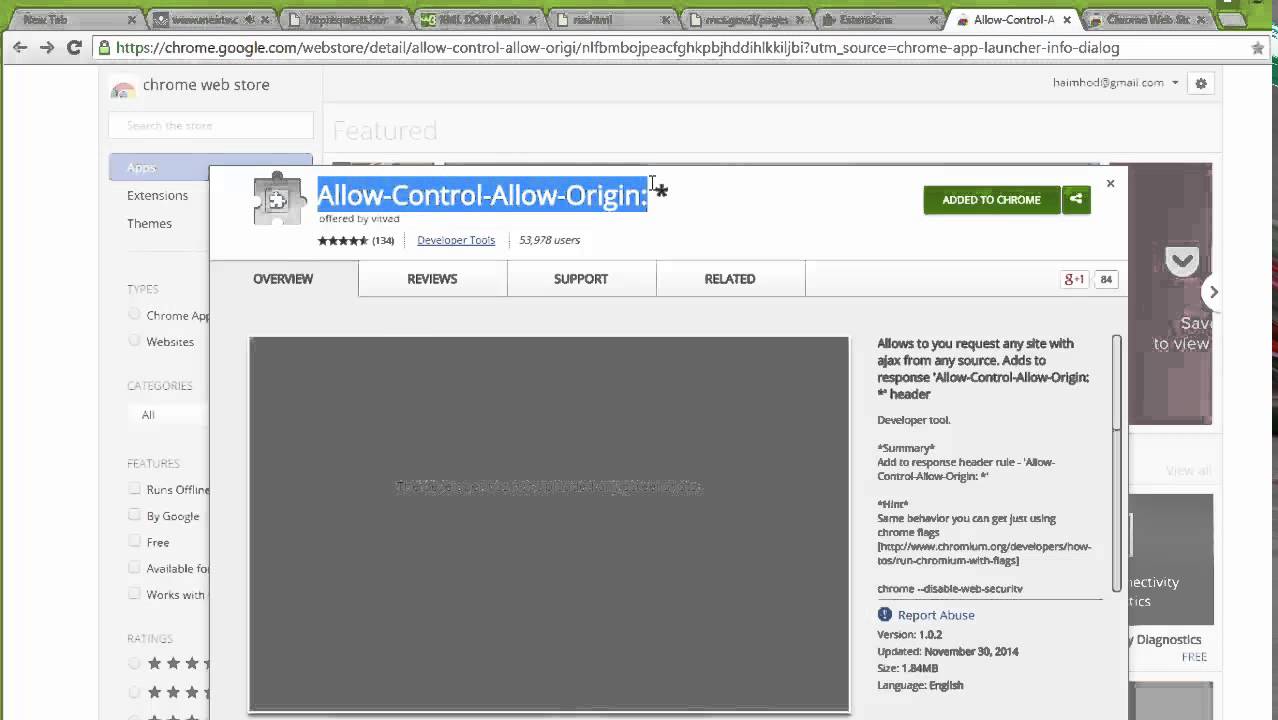Screen dimensions: 1278x720
Task: Select Extensions in the sidebar
Action: click(157, 195)
